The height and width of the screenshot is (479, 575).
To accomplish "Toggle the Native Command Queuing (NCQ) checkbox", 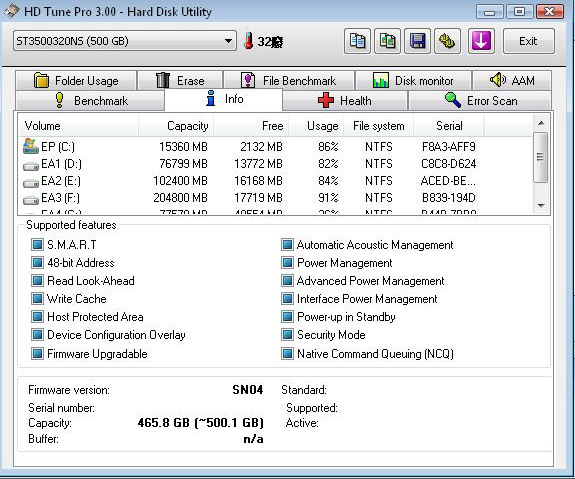I will 288,354.
